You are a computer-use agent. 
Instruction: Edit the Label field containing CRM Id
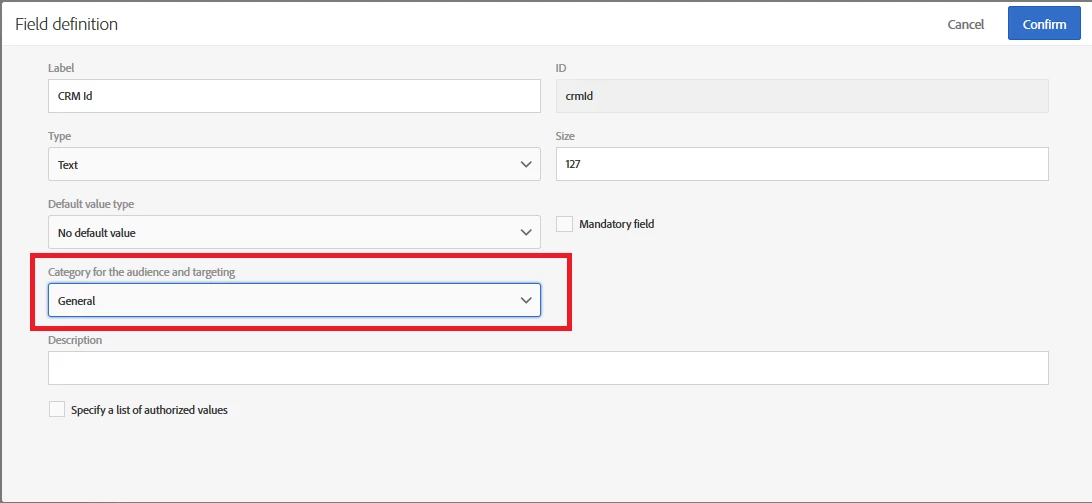(x=294, y=96)
